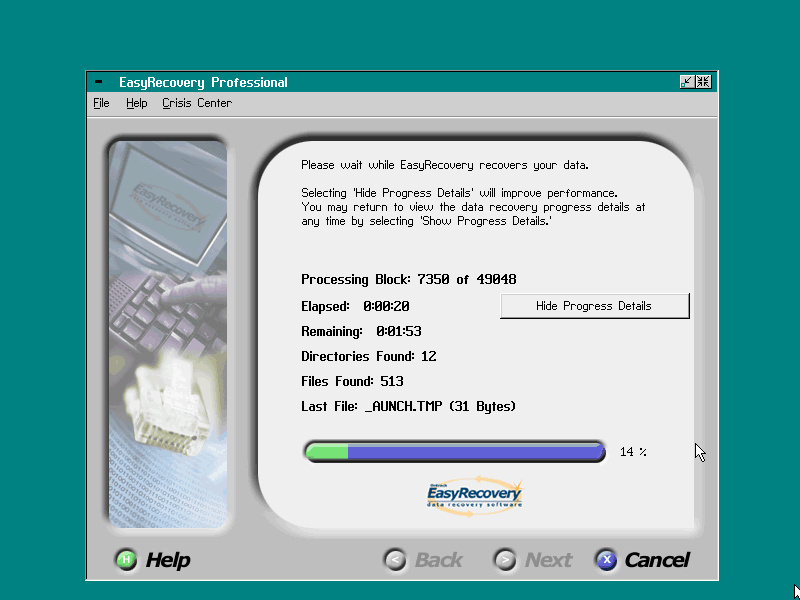Click the Help label text at bottom
The width and height of the screenshot is (800, 600).
coord(167,560)
